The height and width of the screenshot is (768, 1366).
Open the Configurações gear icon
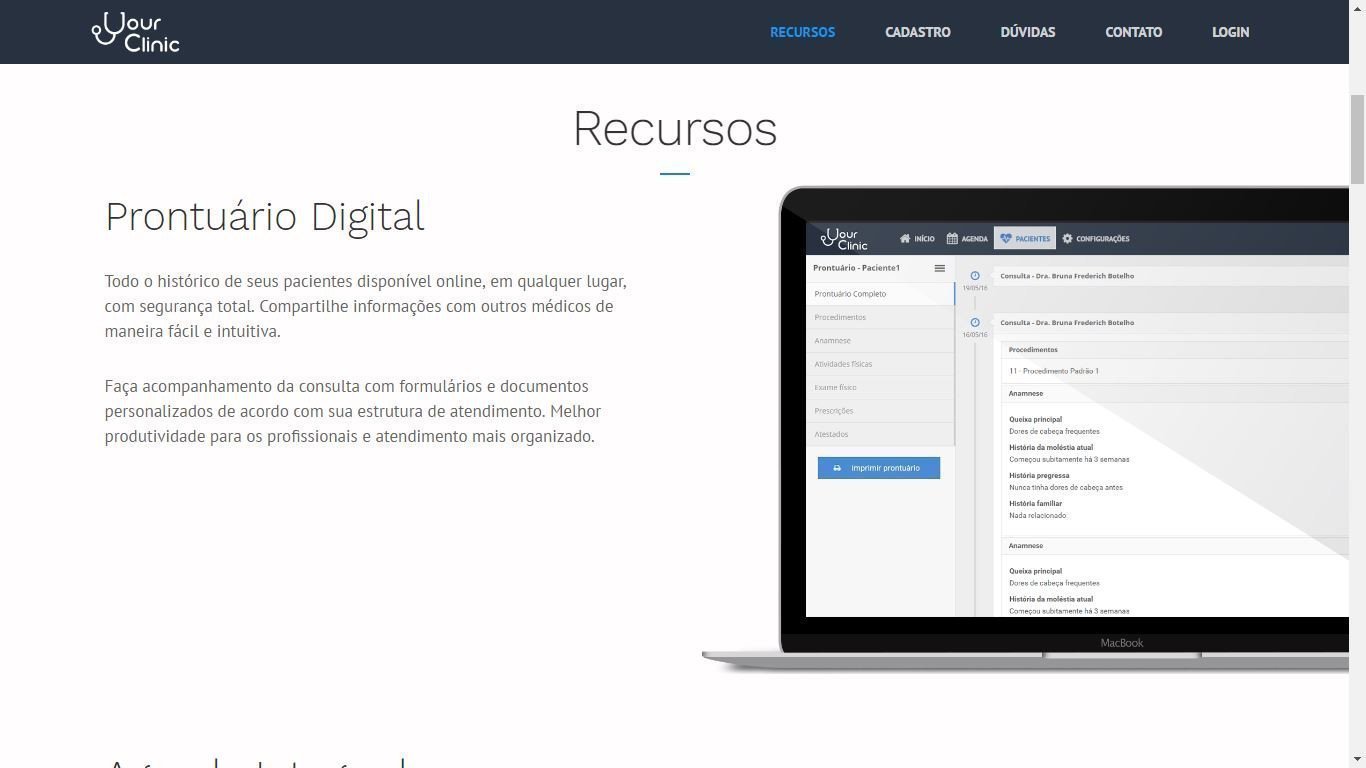pos(1067,239)
